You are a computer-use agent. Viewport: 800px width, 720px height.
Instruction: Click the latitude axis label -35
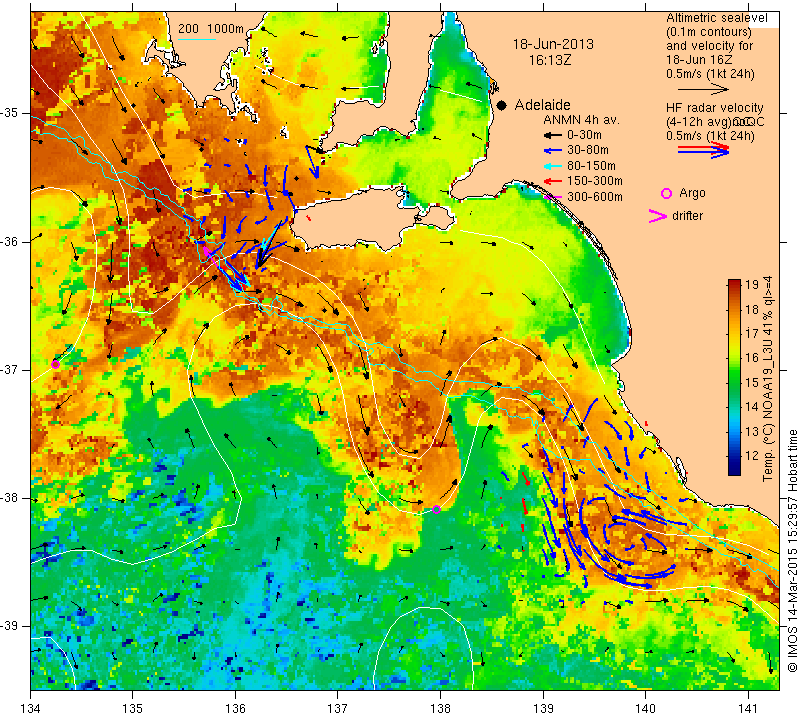pyautogui.click(x=11, y=113)
